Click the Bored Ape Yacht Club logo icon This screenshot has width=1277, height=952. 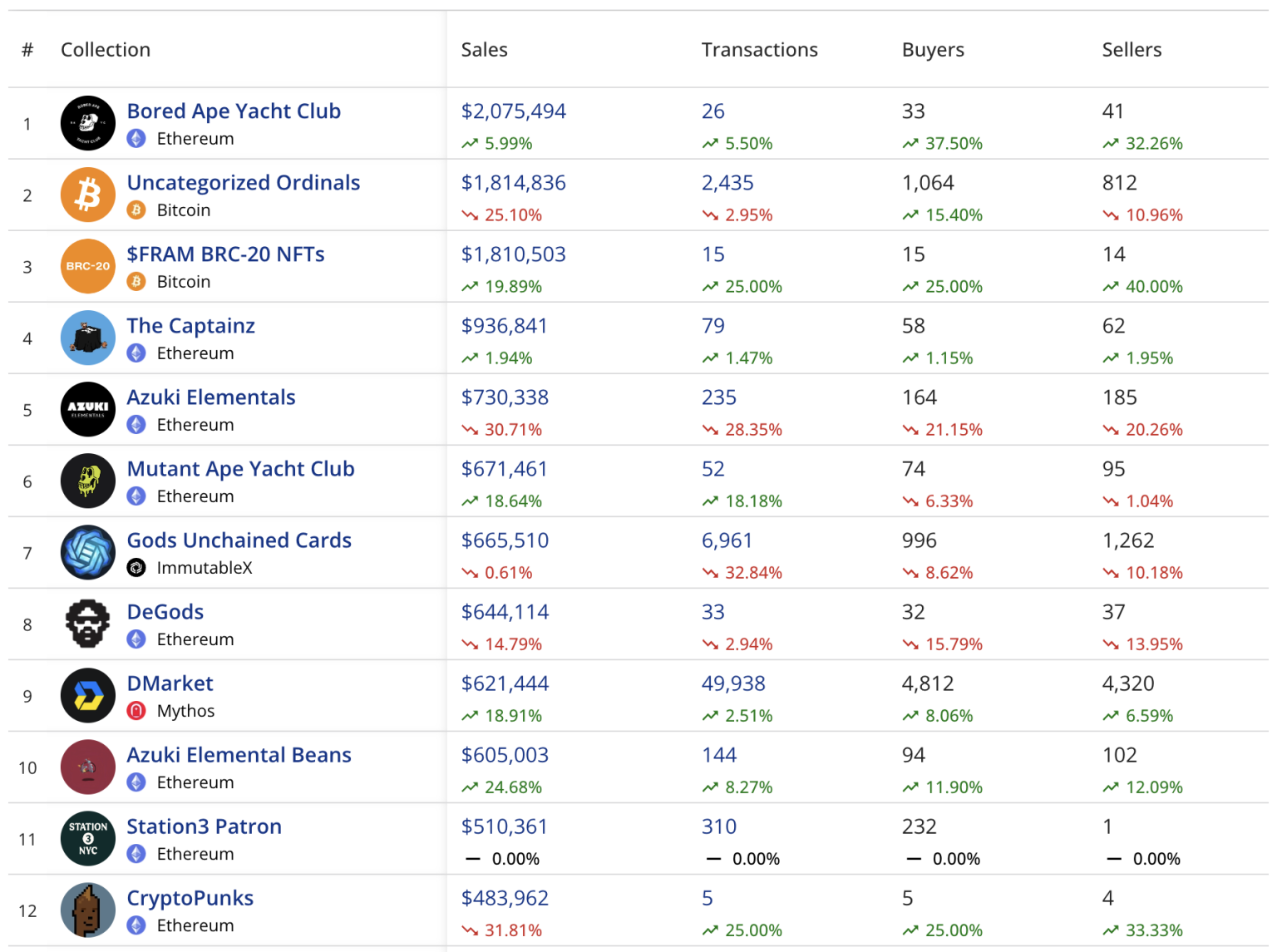click(87, 123)
